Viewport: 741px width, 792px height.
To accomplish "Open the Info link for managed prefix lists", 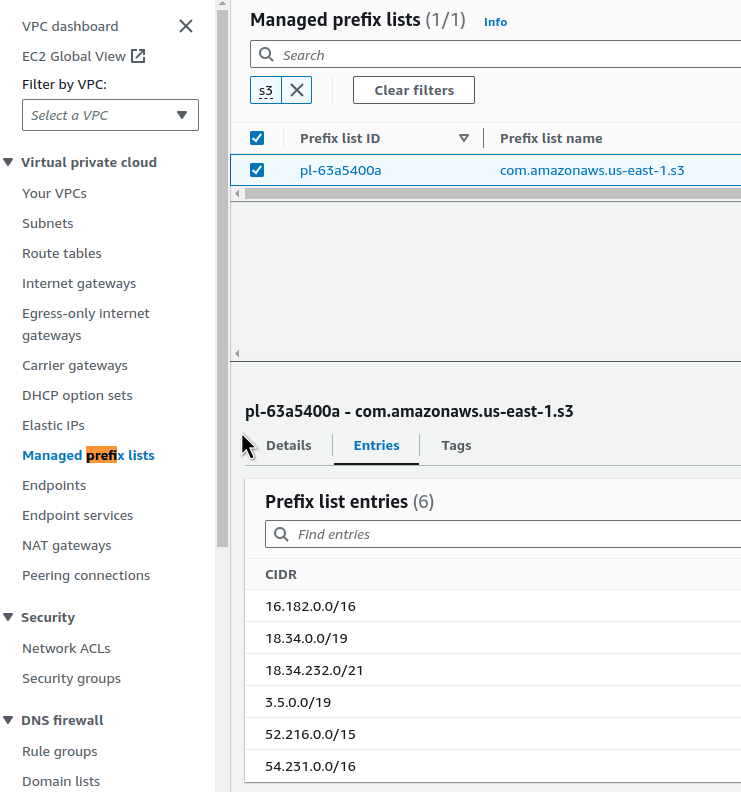I will (495, 22).
